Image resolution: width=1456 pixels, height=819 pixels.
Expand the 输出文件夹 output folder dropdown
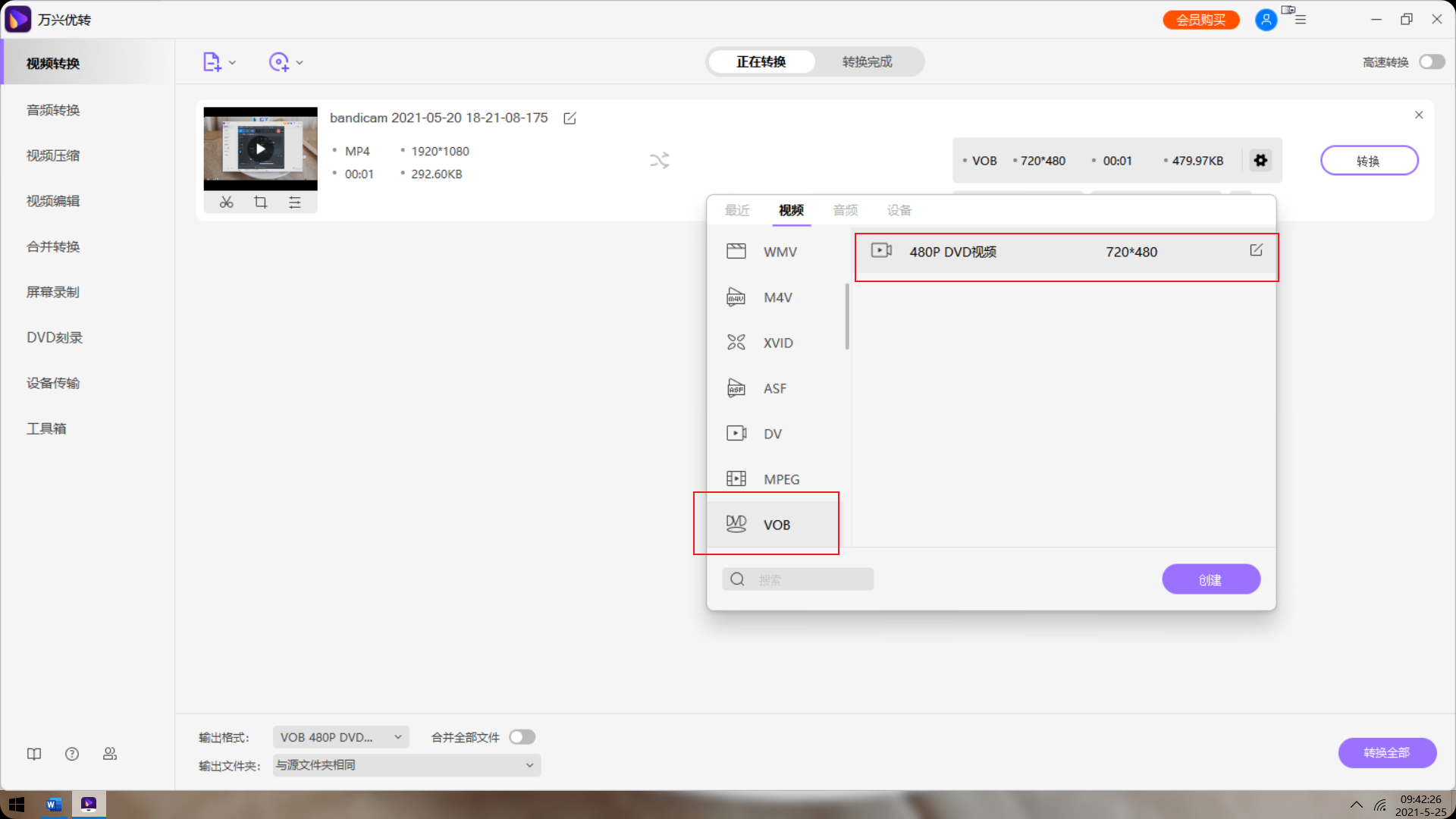tap(406, 765)
